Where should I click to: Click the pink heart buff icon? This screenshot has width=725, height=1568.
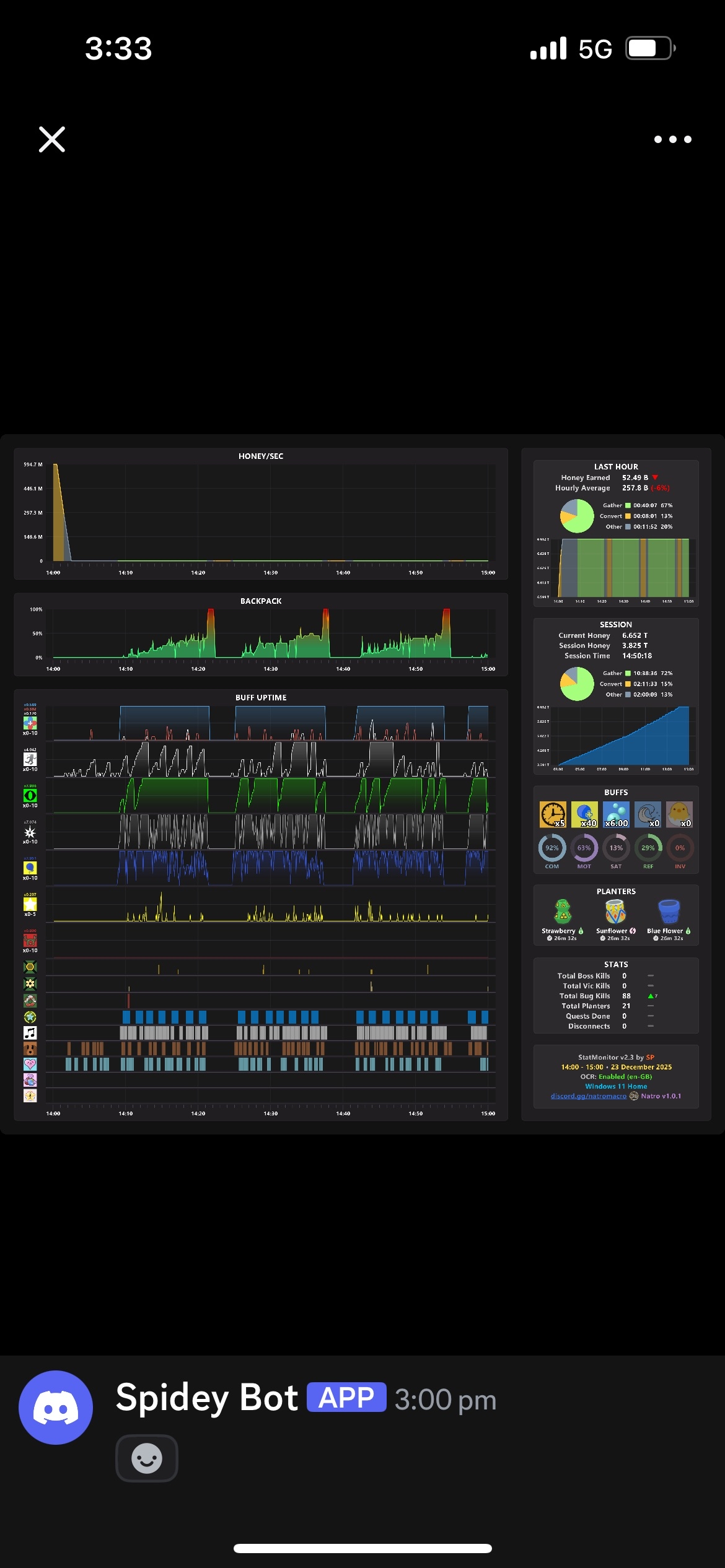click(30, 1064)
